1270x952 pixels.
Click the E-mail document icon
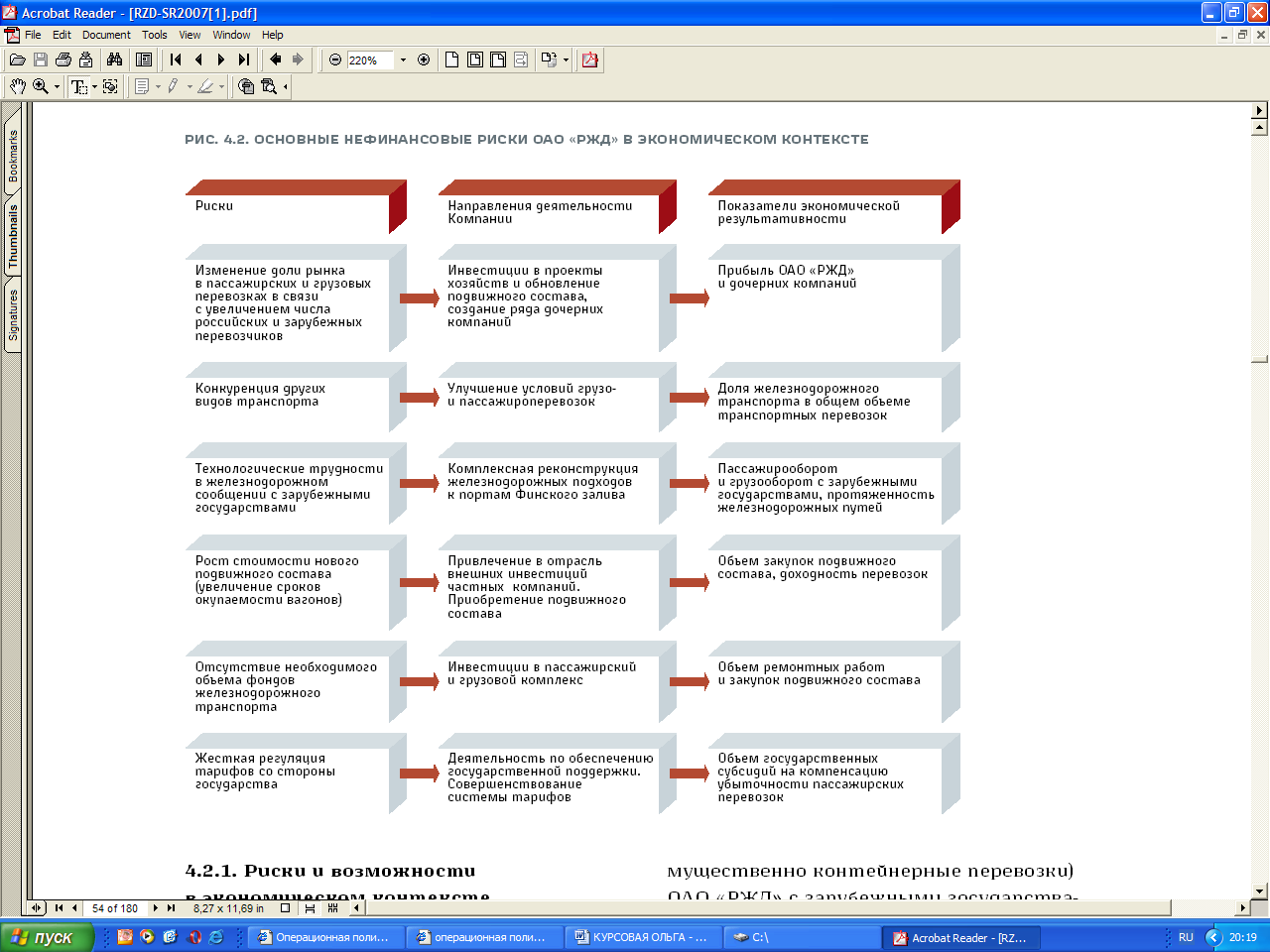click(86, 59)
